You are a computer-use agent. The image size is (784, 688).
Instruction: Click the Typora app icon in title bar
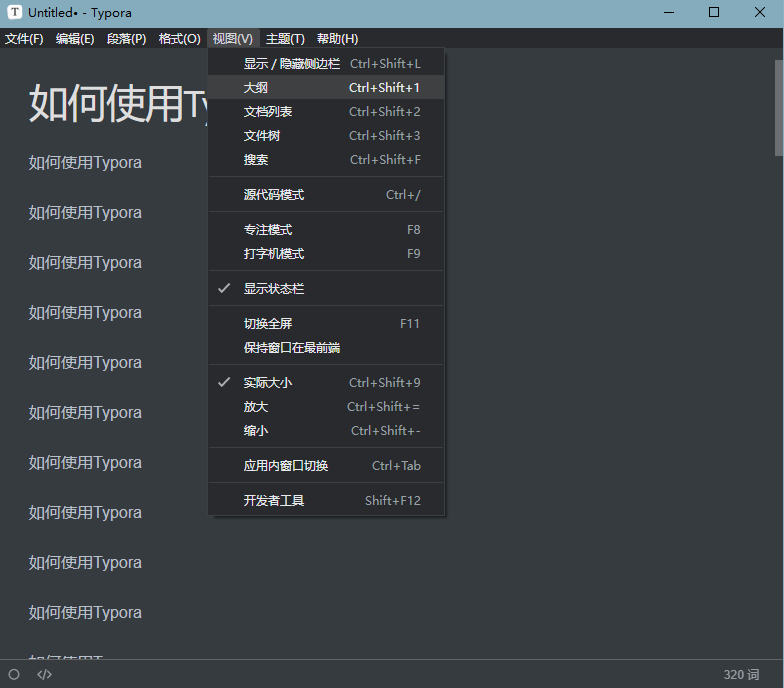[x=15, y=12]
